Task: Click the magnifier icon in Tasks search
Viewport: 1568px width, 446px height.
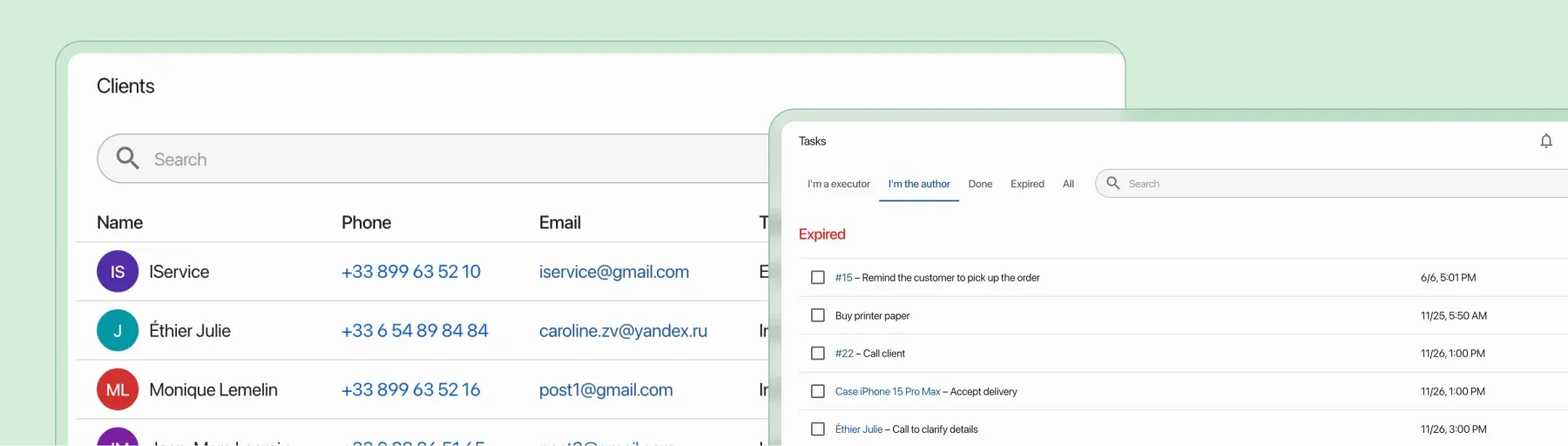Action: point(1112,183)
